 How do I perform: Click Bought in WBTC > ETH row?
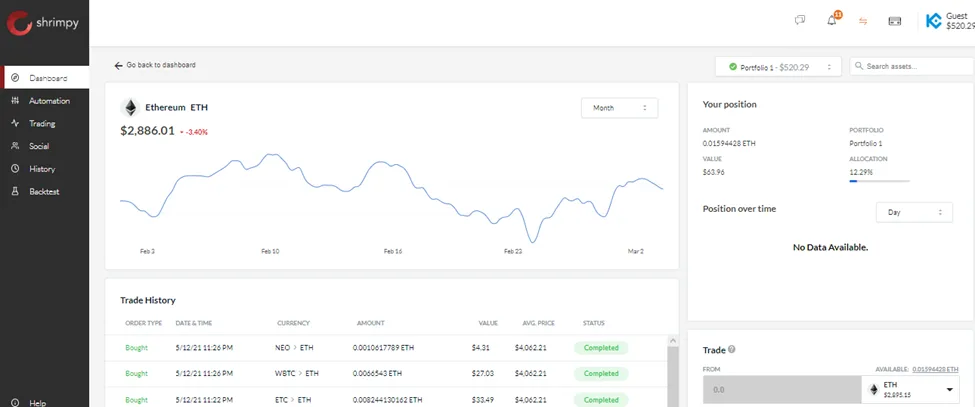point(136,373)
